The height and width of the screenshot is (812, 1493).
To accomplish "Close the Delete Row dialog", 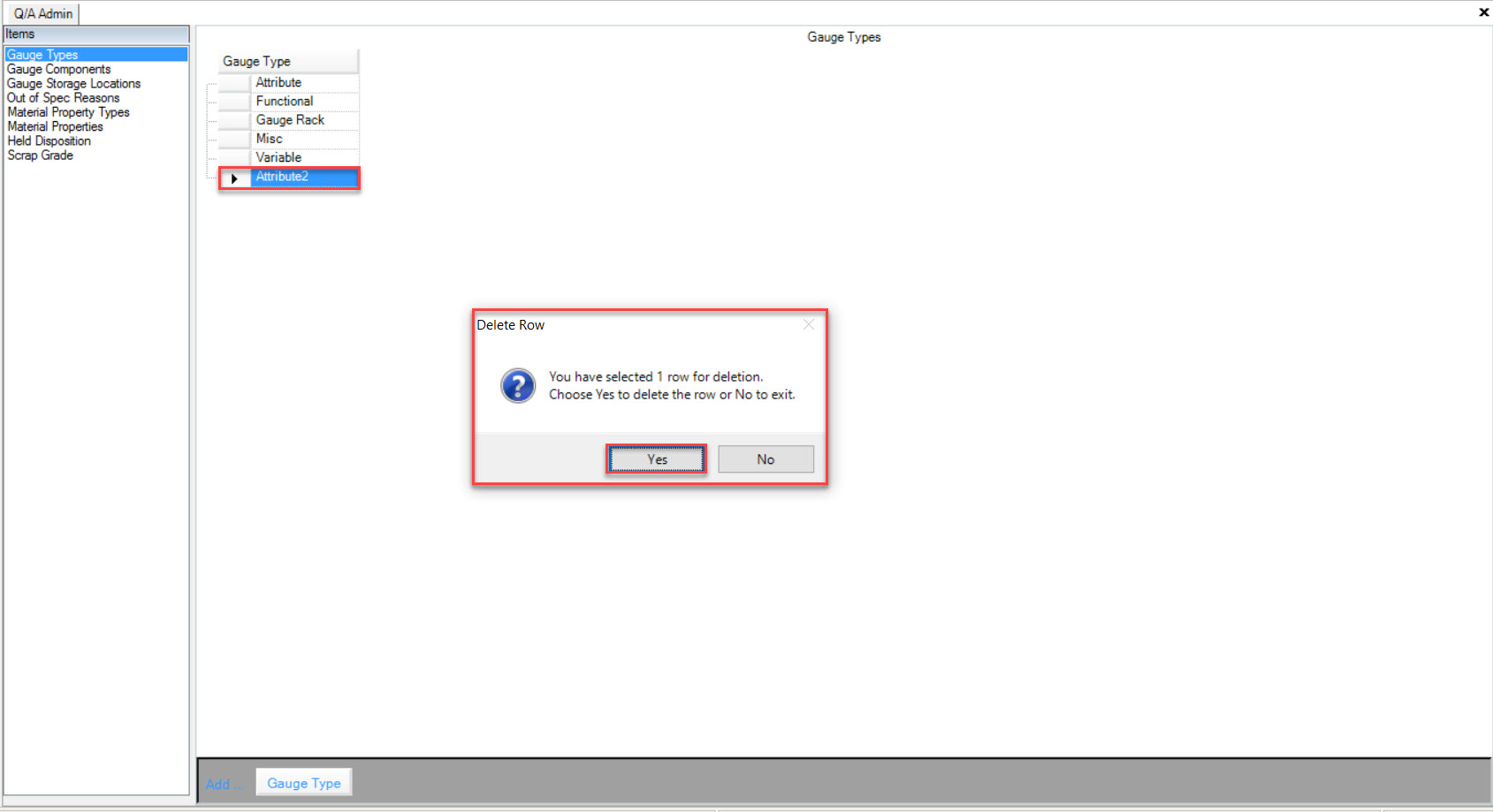I will tap(808, 325).
